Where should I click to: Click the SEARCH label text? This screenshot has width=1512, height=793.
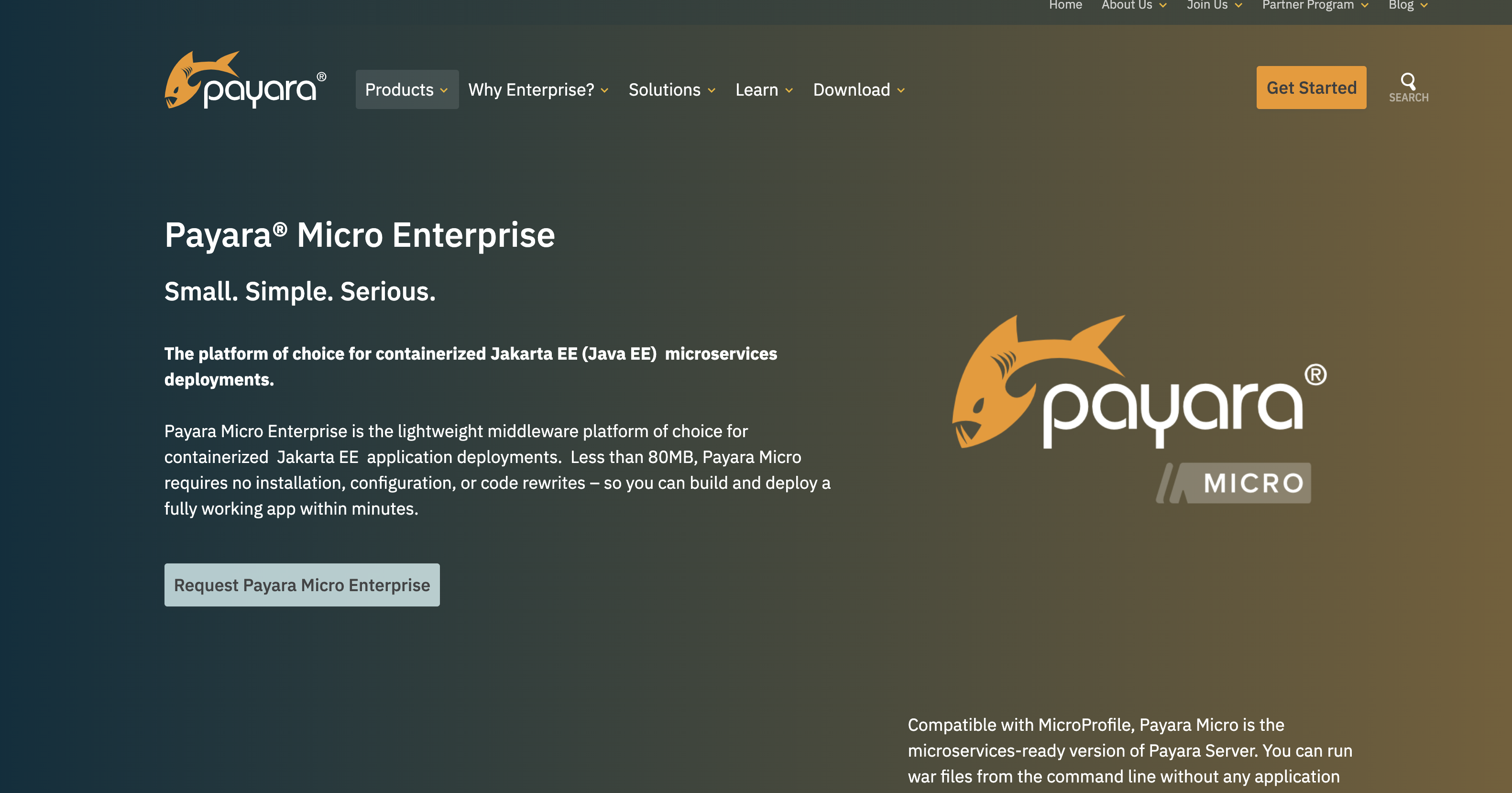(1408, 98)
